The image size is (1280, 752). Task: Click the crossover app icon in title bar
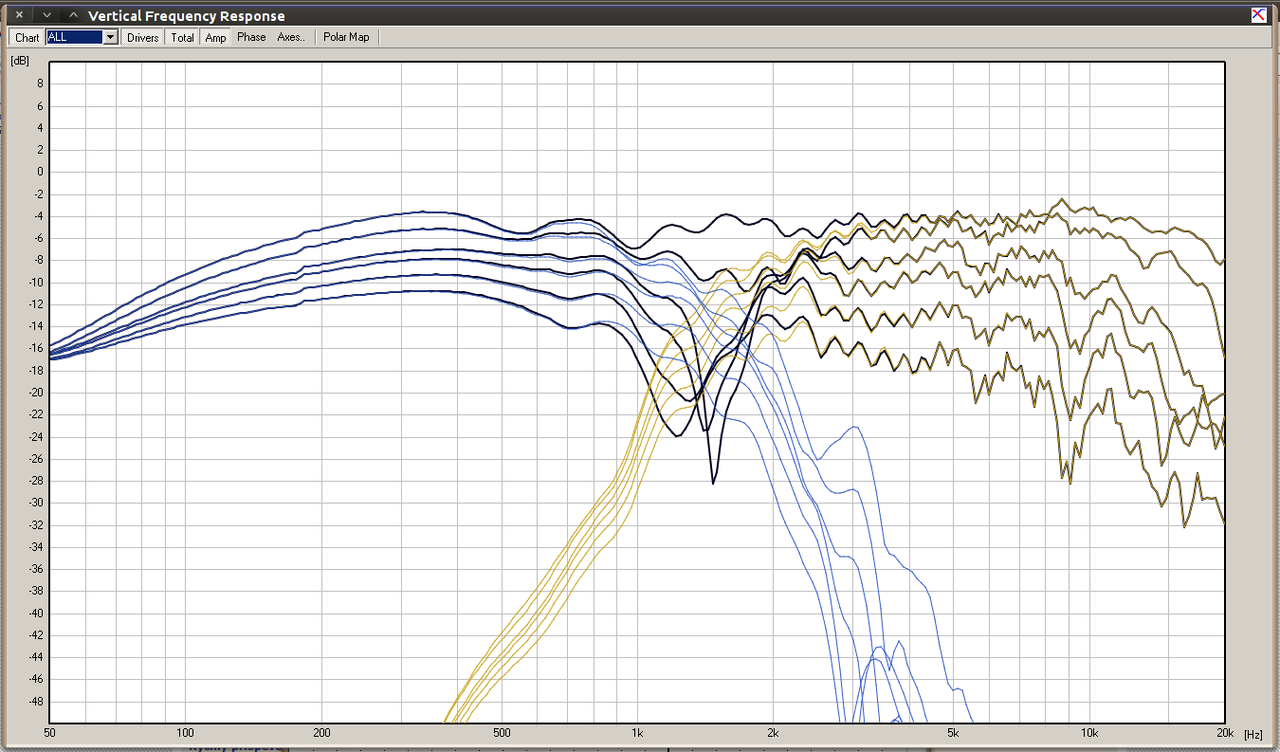click(1258, 15)
